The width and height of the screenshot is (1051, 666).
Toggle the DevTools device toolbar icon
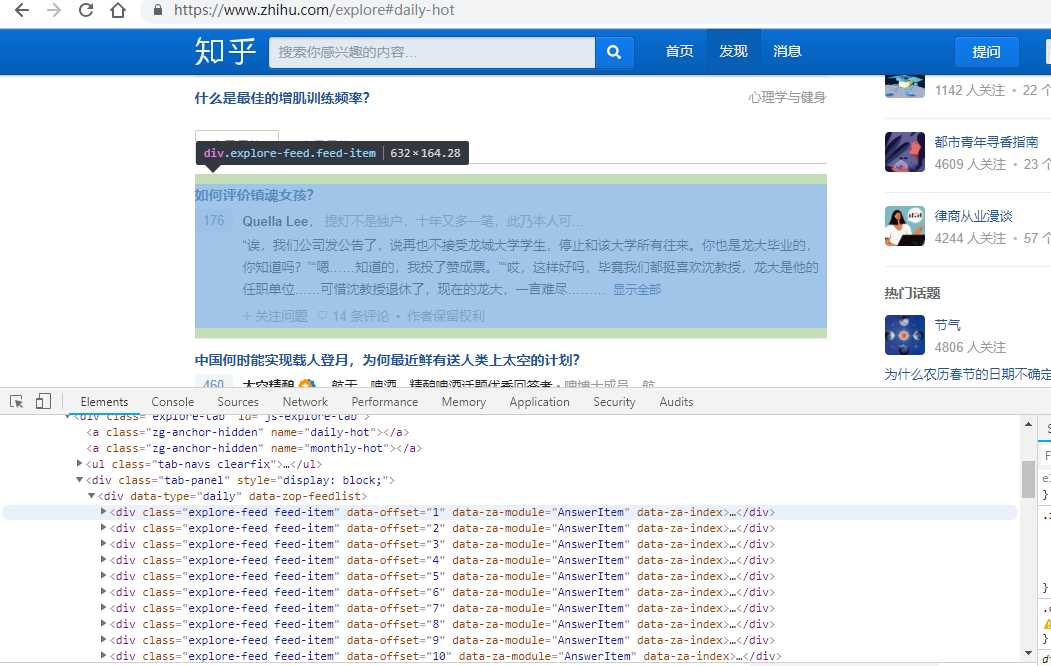(x=43, y=401)
